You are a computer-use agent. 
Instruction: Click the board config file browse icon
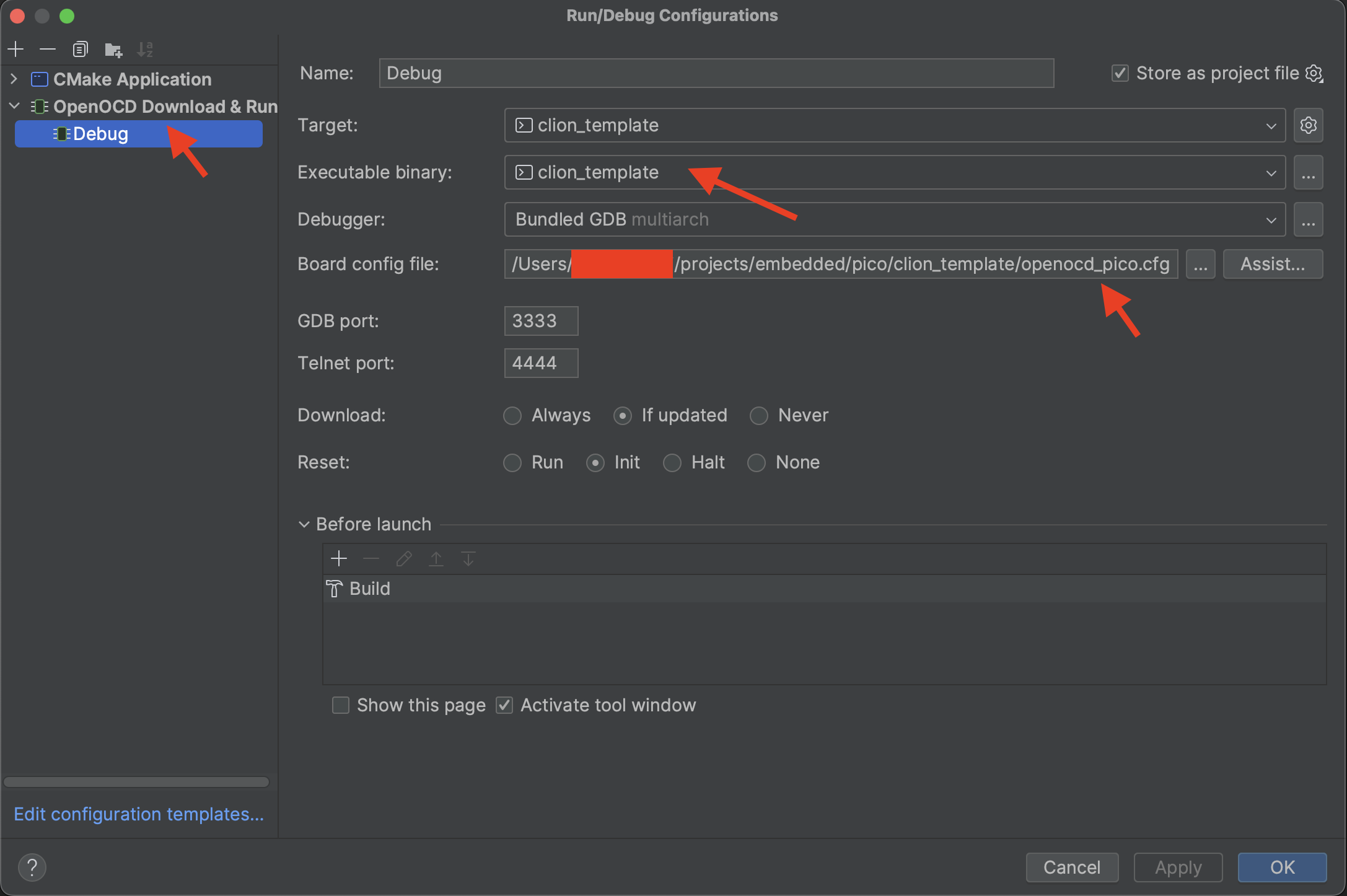(1200, 264)
